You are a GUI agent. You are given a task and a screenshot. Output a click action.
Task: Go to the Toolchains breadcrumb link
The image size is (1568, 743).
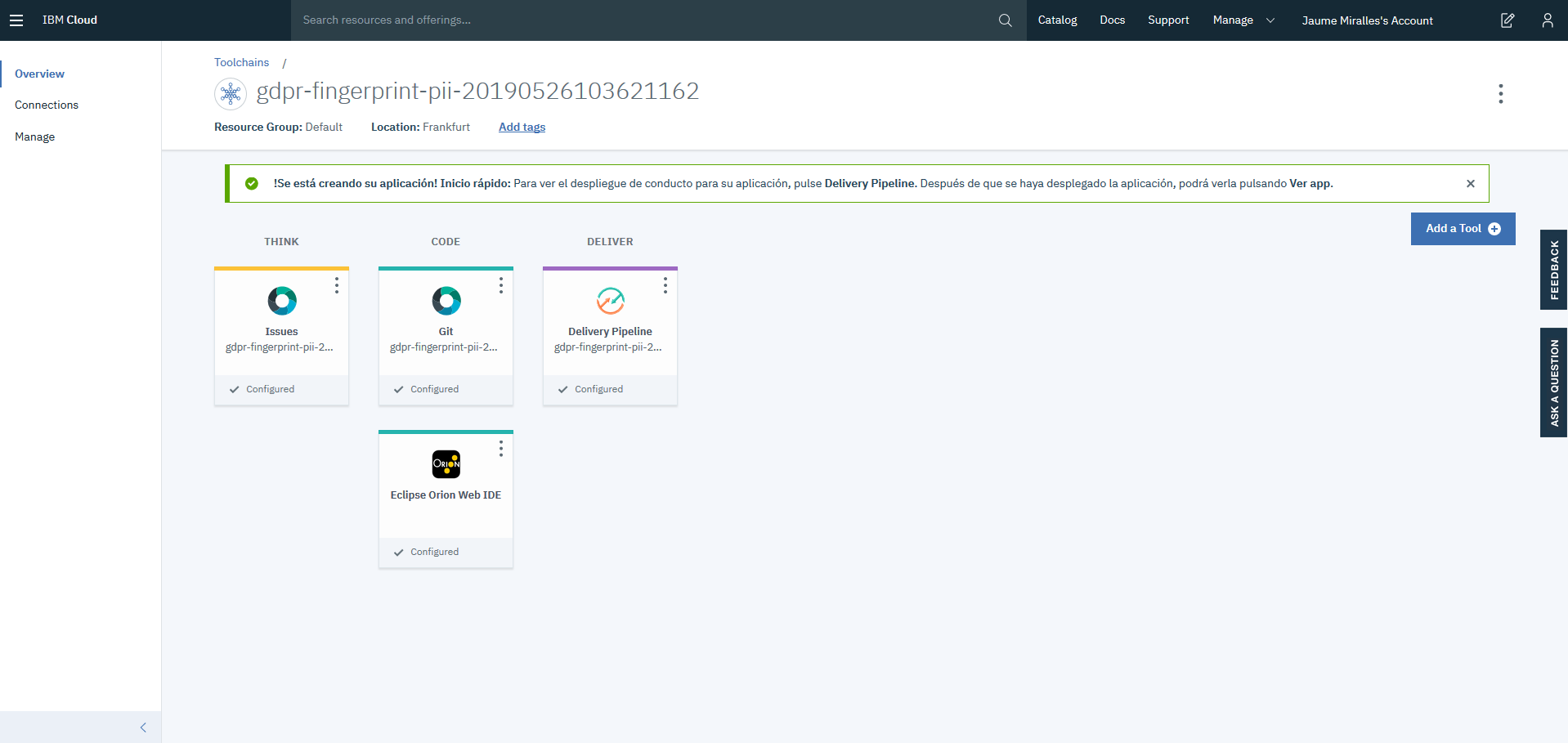point(241,62)
